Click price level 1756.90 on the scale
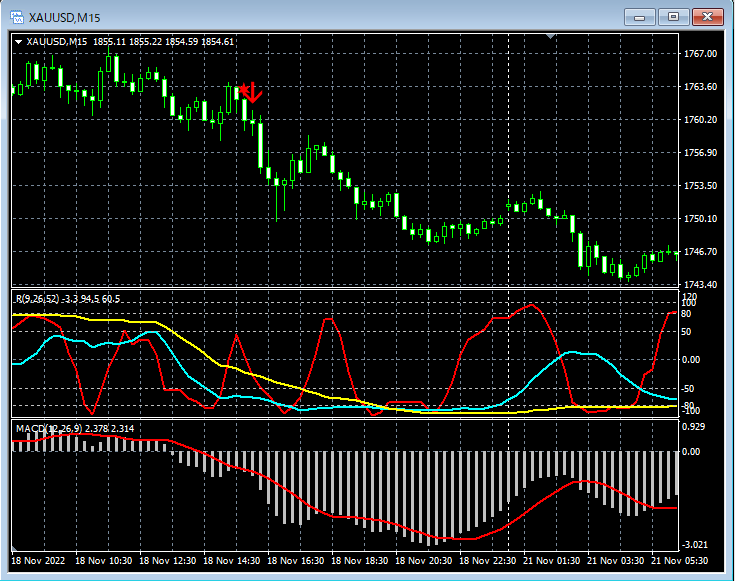Viewport: 736px width, 581px height. pyautogui.click(x=700, y=153)
